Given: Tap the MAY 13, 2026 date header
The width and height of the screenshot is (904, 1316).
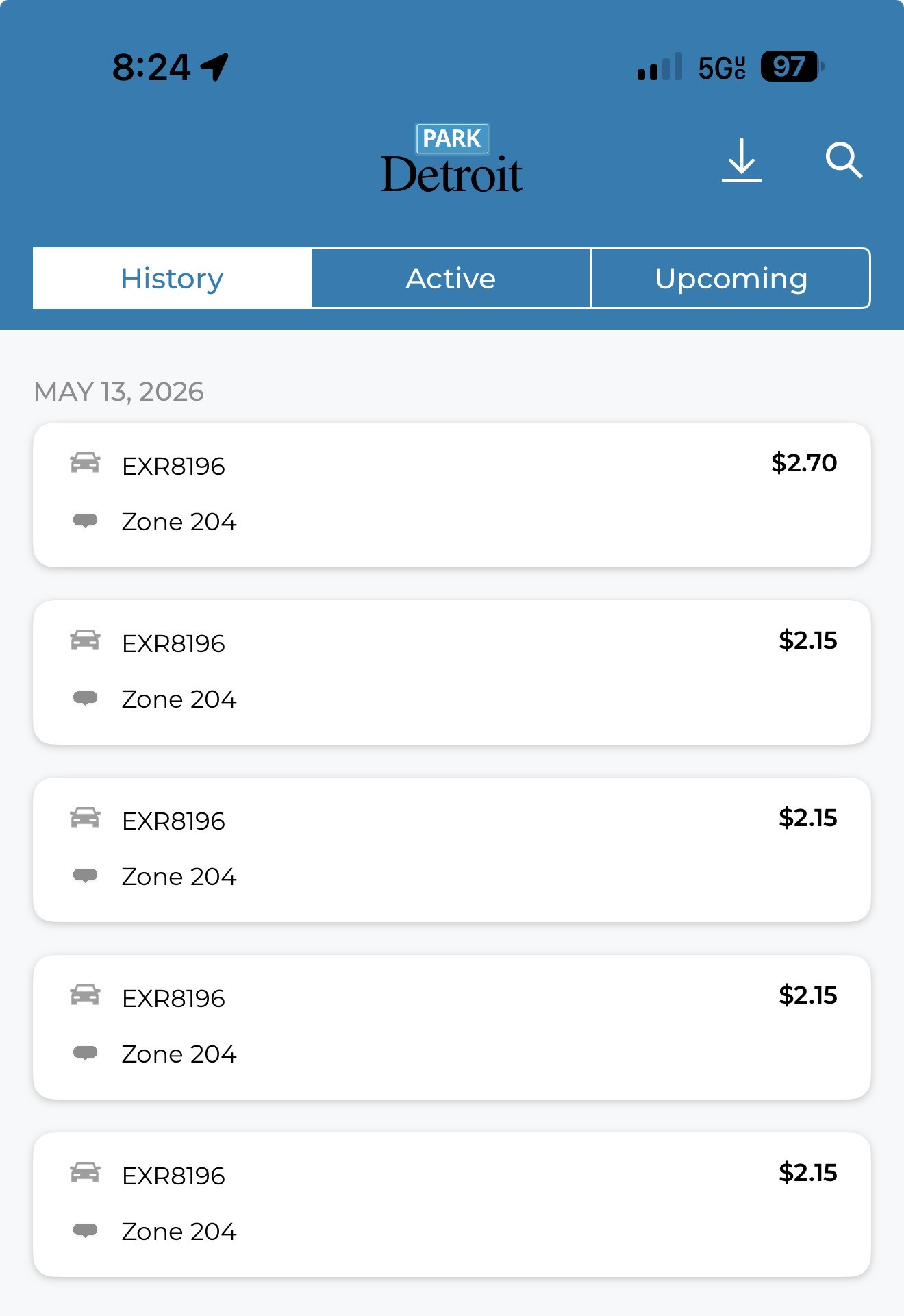Looking at the screenshot, I should (x=119, y=392).
